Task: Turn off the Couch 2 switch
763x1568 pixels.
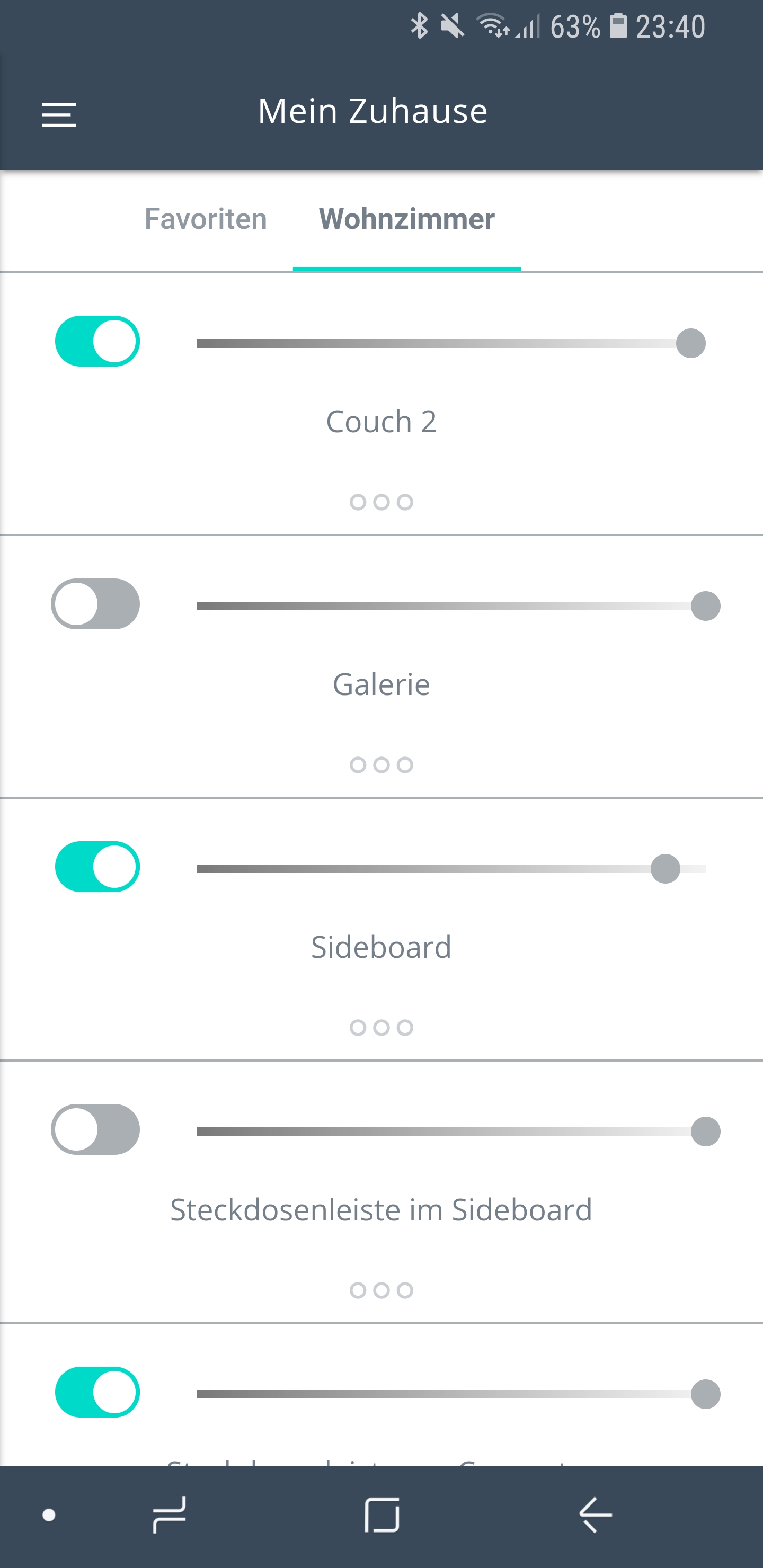Action: click(x=97, y=342)
